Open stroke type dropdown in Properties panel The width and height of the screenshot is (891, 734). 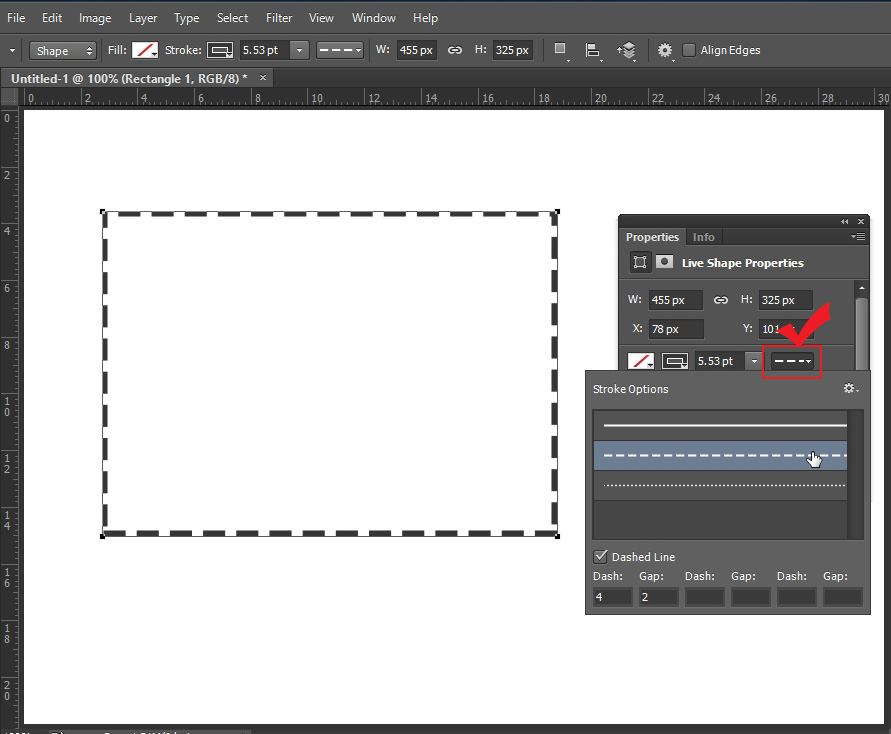tap(792, 361)
